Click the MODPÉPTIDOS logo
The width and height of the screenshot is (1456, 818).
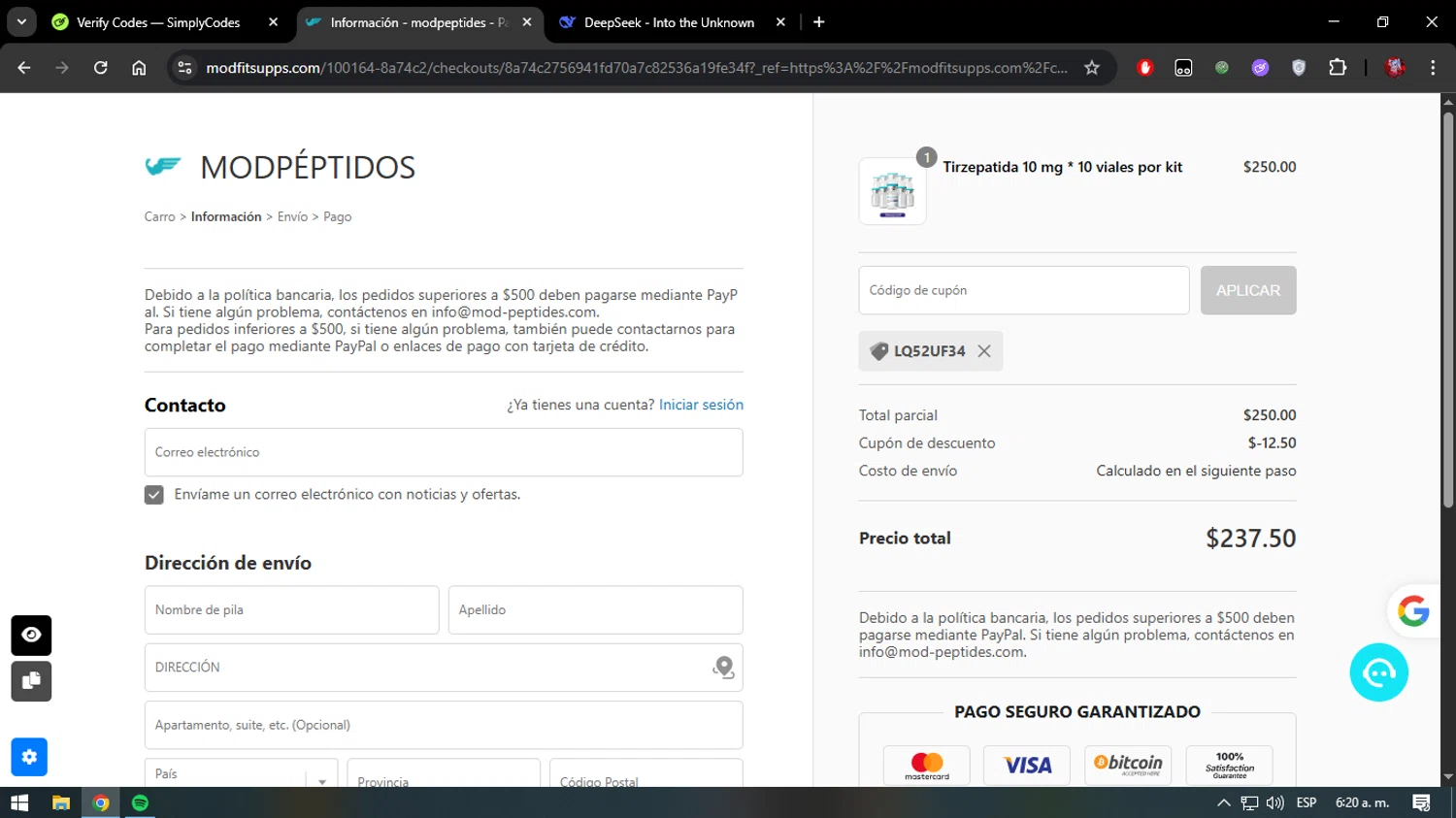pos(280,167)
